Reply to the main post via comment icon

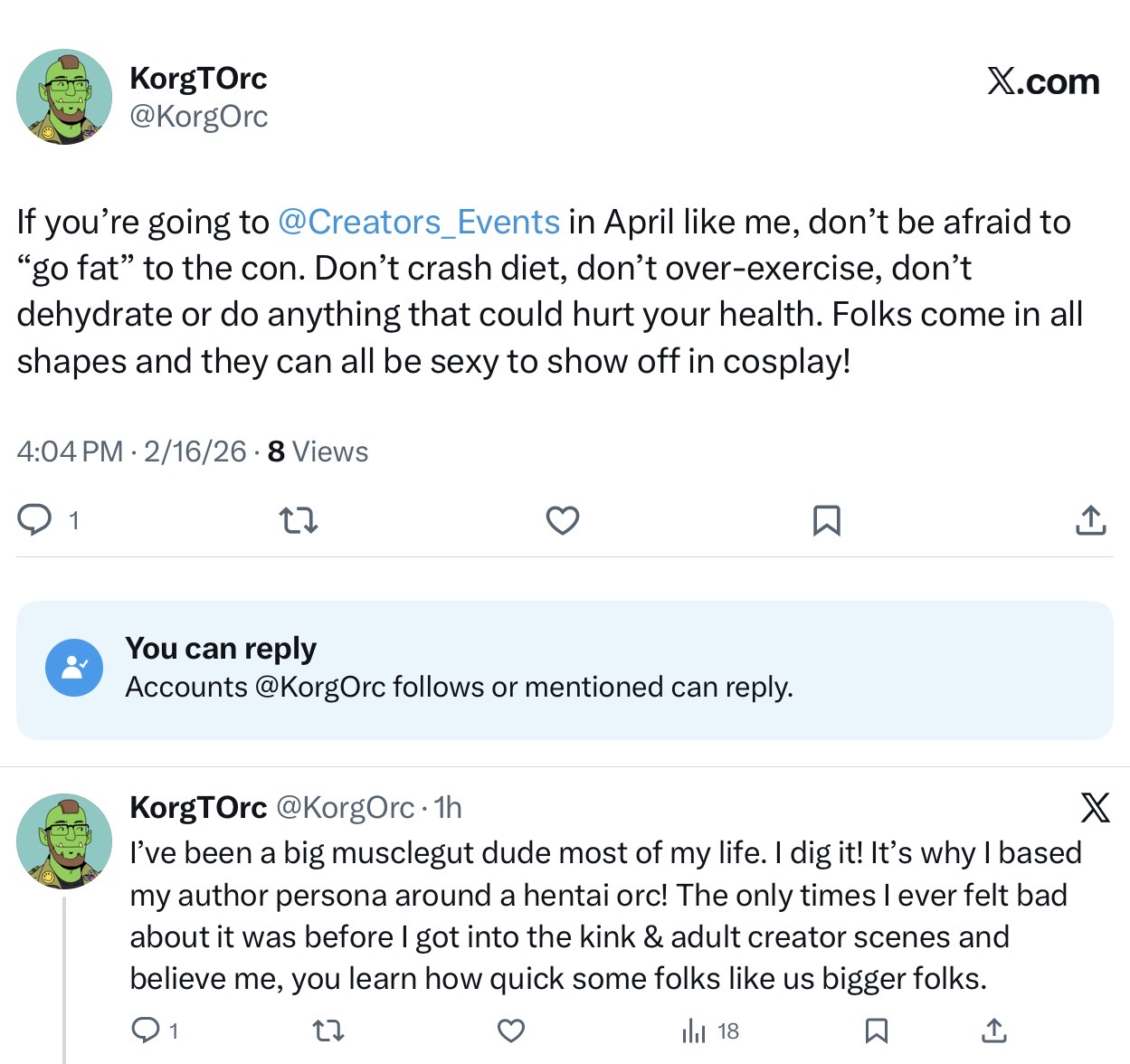(35, 520)
